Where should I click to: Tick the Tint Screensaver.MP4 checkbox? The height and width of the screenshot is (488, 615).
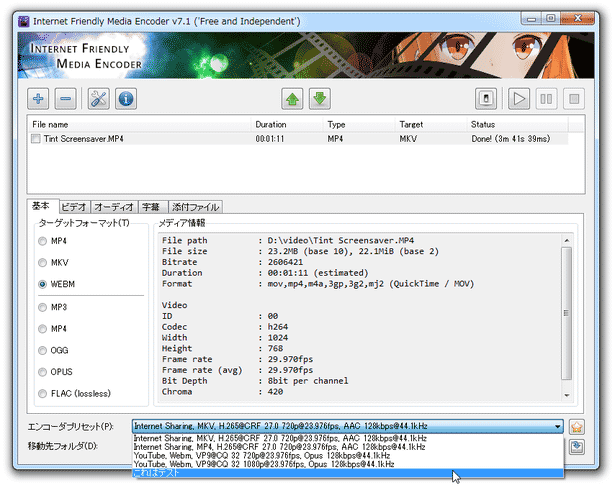pos(36,139)
